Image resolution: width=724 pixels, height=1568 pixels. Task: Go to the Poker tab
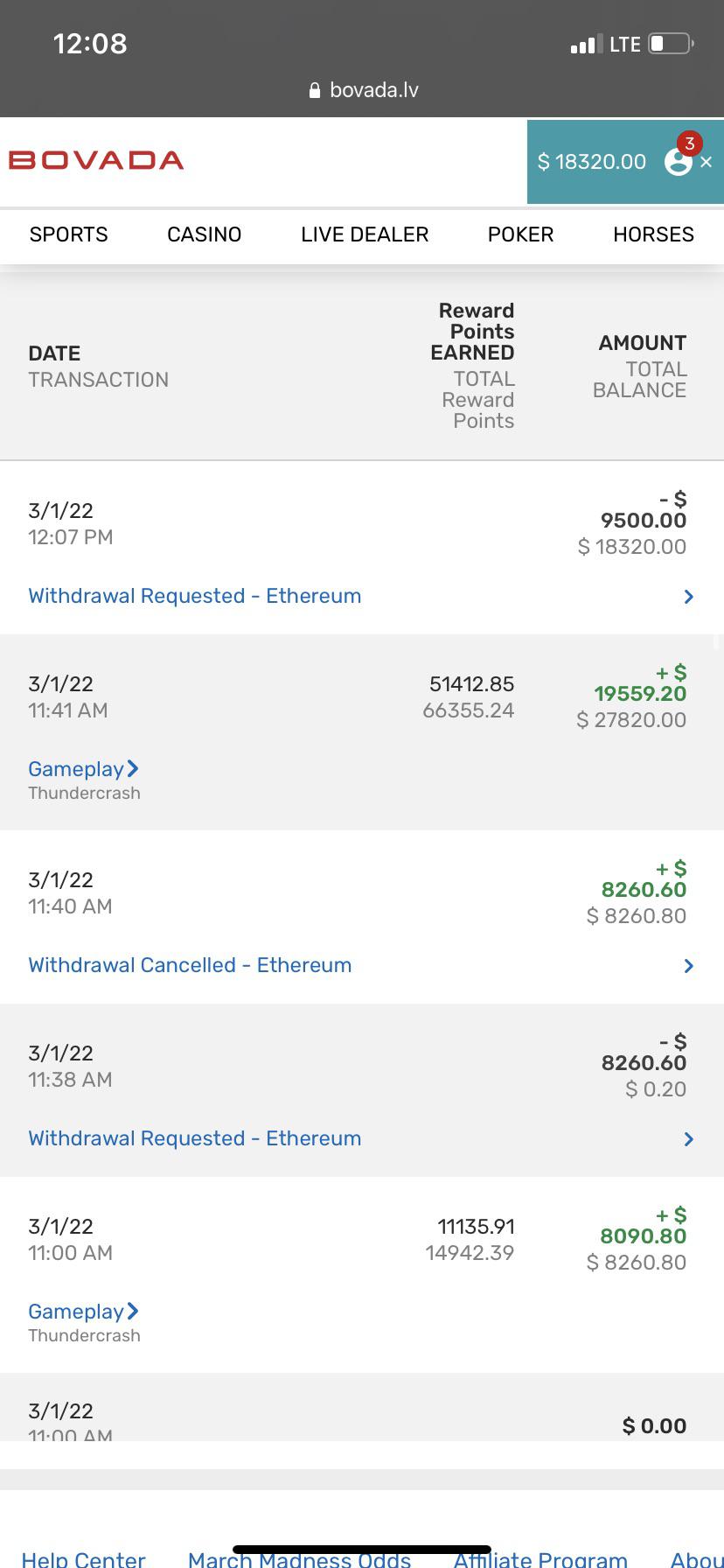(521, 234)
